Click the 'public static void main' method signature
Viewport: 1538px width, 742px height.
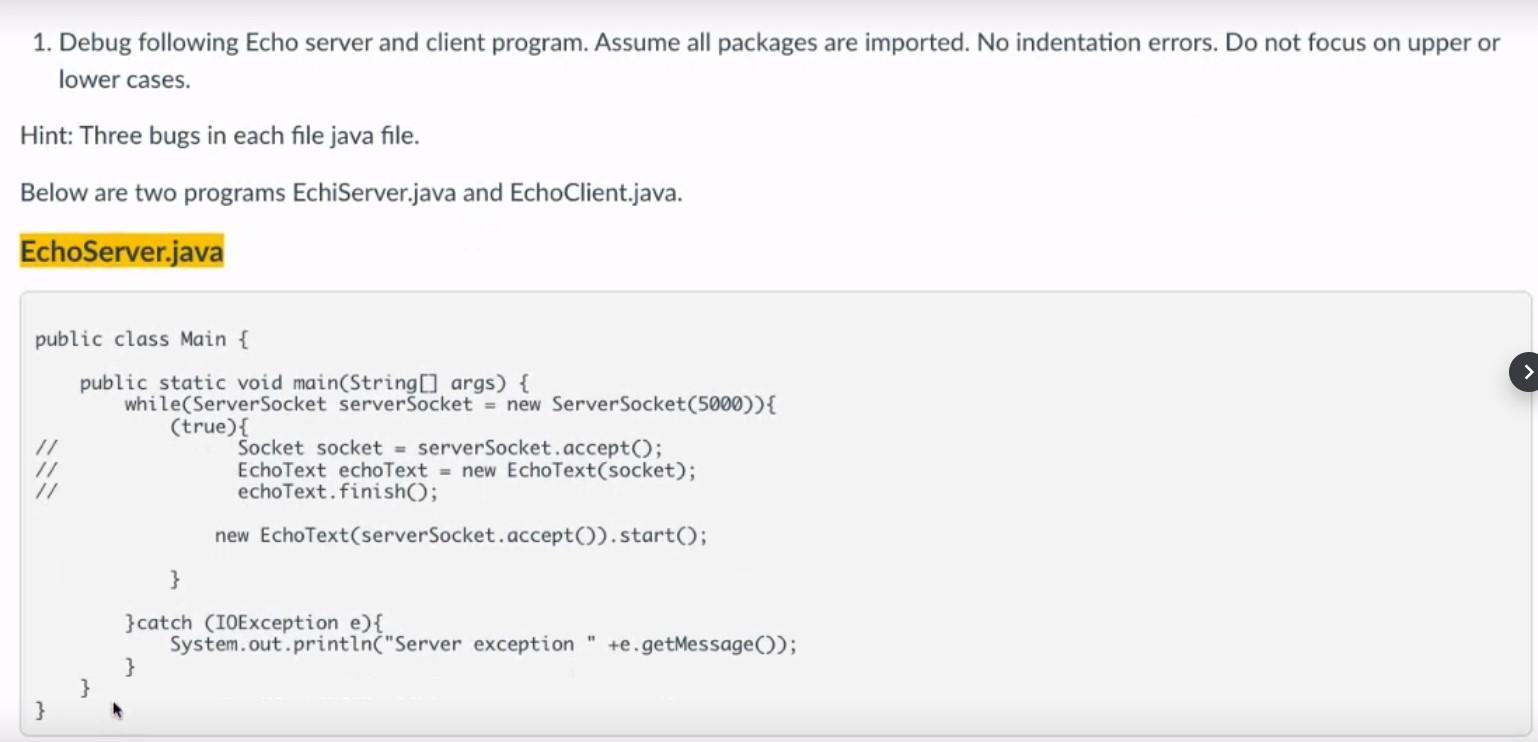pyautogui.click(x=304, y=382)
